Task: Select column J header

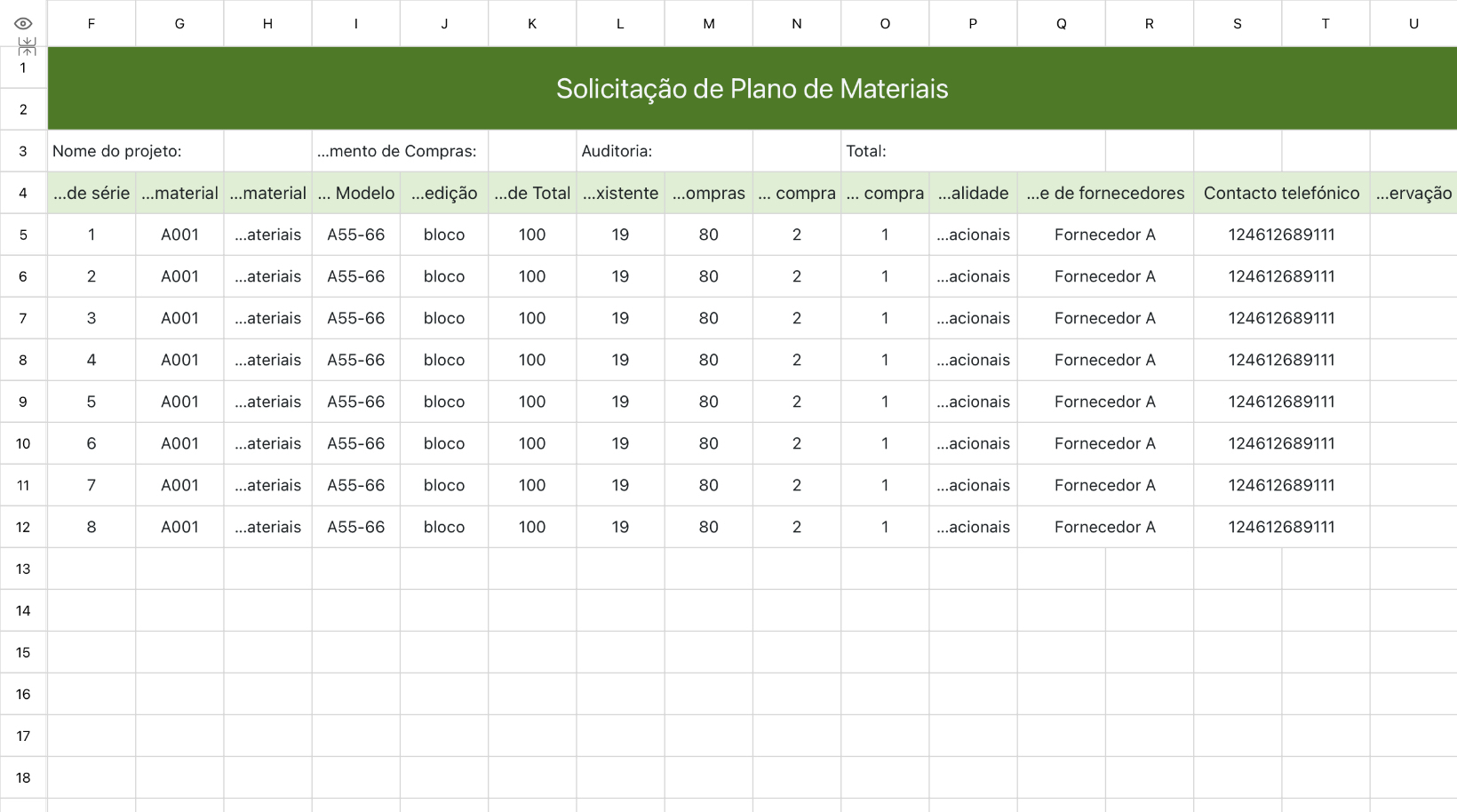Action: tap(444, 24)
